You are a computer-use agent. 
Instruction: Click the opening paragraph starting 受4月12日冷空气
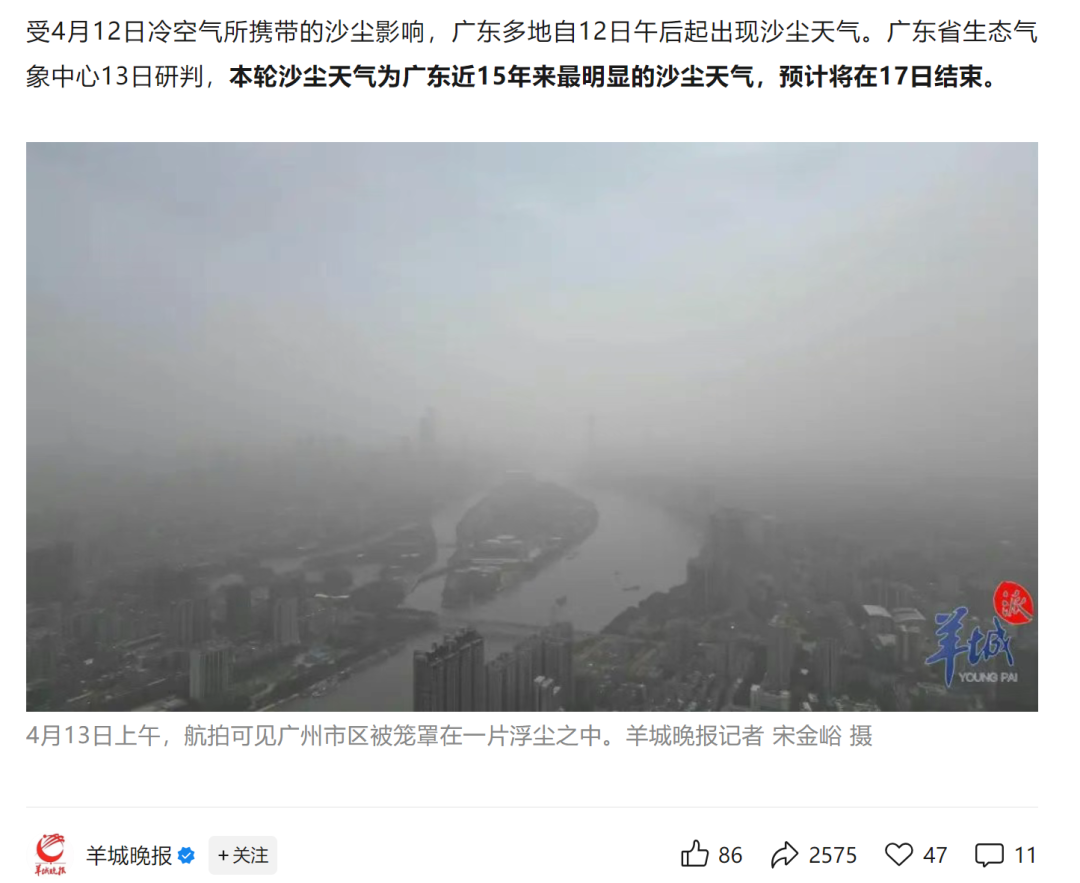tap(532, 54)
